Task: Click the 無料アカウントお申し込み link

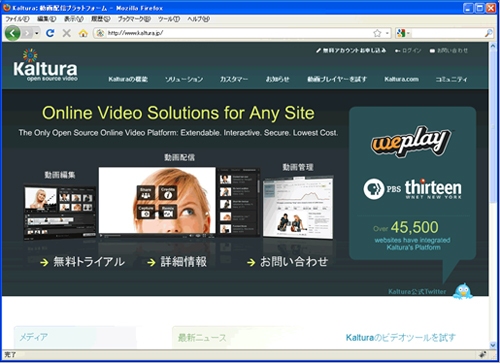Action: coord(351,51)
